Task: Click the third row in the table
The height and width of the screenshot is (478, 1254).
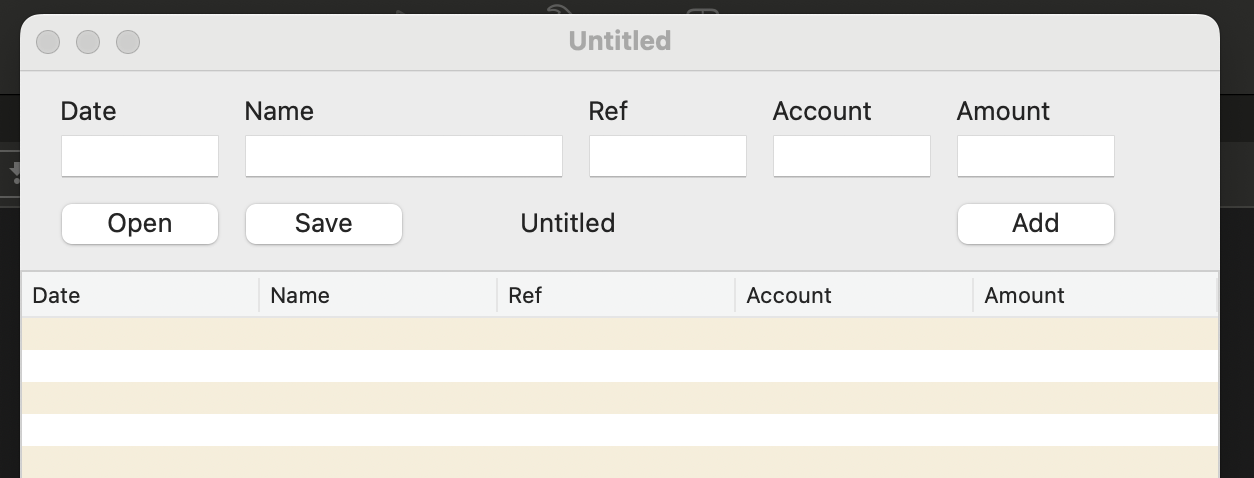Action: pyautogui.click(x=620, y=398)
